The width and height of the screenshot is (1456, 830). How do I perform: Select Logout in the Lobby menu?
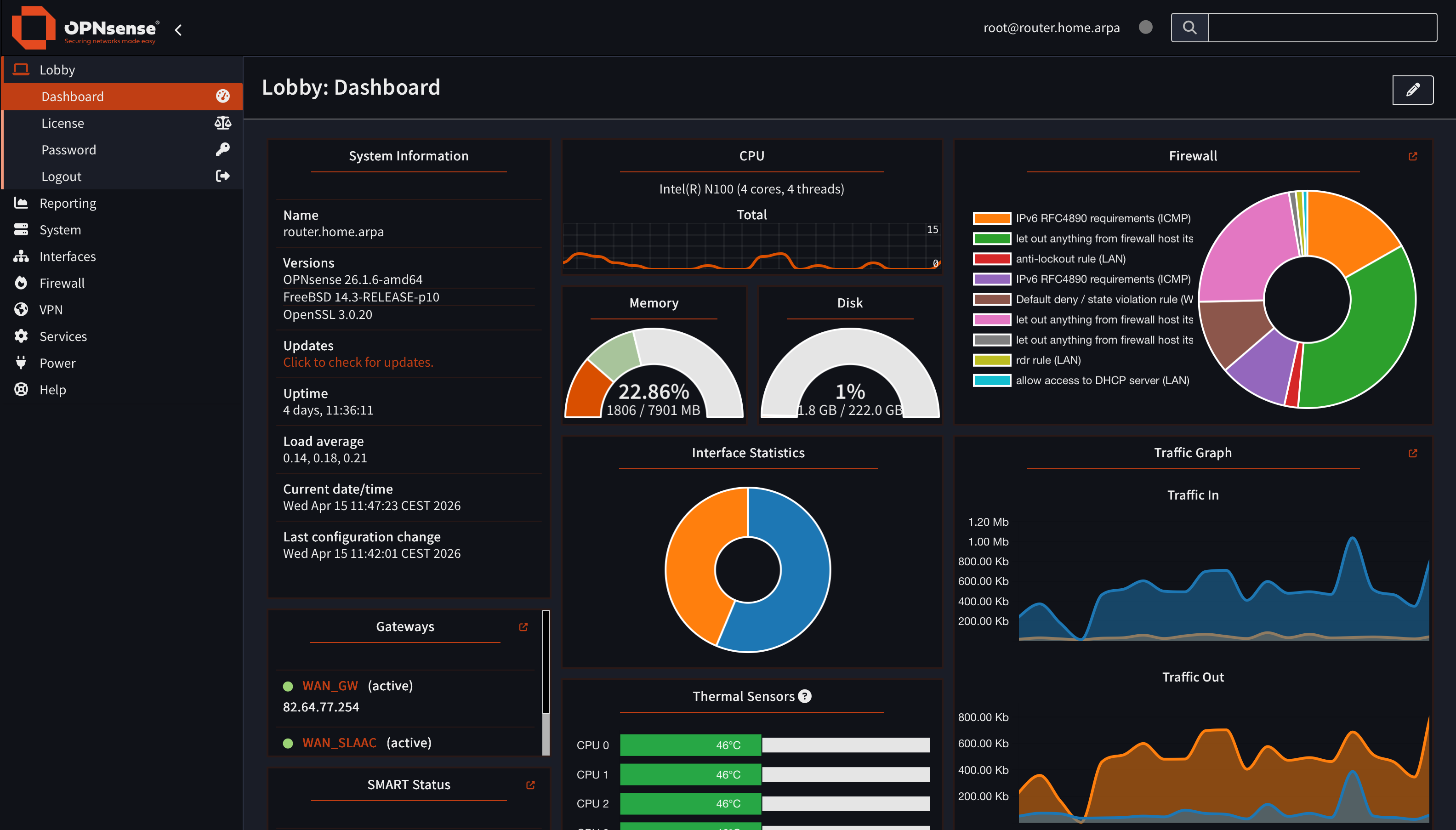click(x=62, y=177)
